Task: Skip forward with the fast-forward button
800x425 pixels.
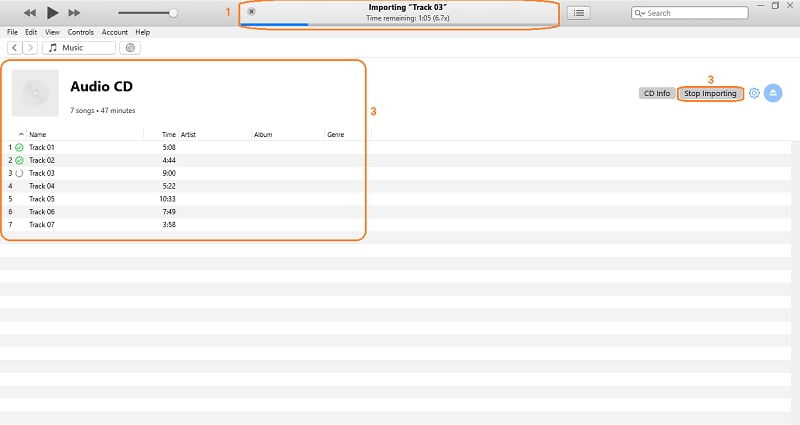Action: coord(74,13)
